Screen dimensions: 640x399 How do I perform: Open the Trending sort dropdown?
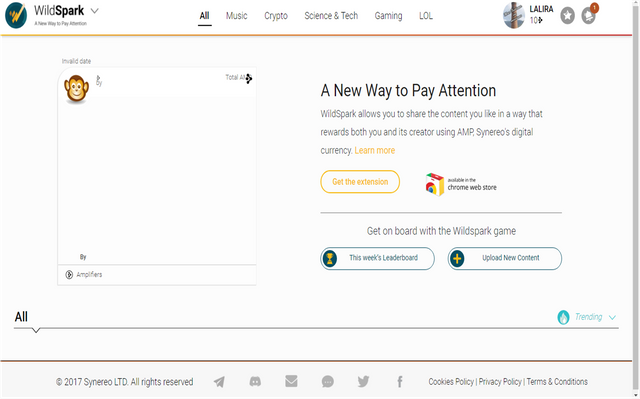587,317
